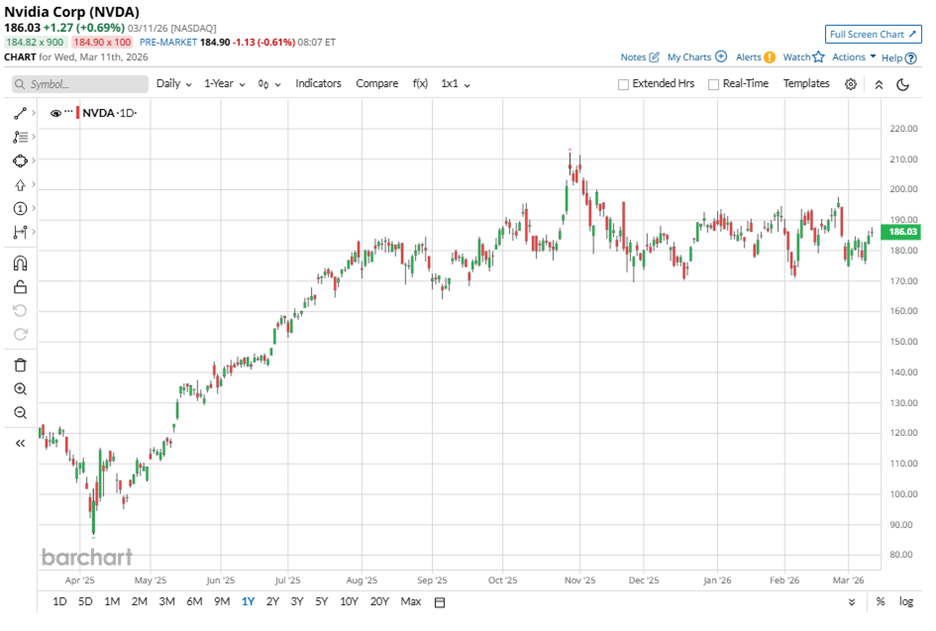Image resolution: width=936 pixels, height=631 pixels.
Task: Click the trash can delete icon
Action: tap(20, 365)
